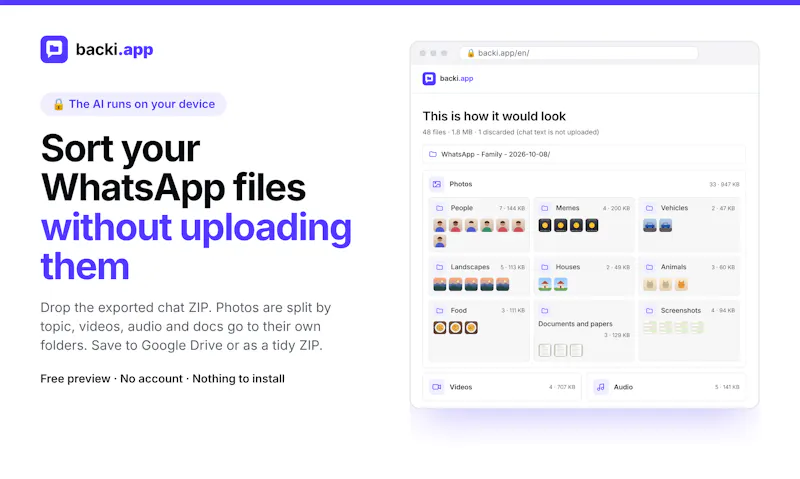
Task: Select the first screenshot thumbnail in Screenshots
Action: [x=650, y=327]
